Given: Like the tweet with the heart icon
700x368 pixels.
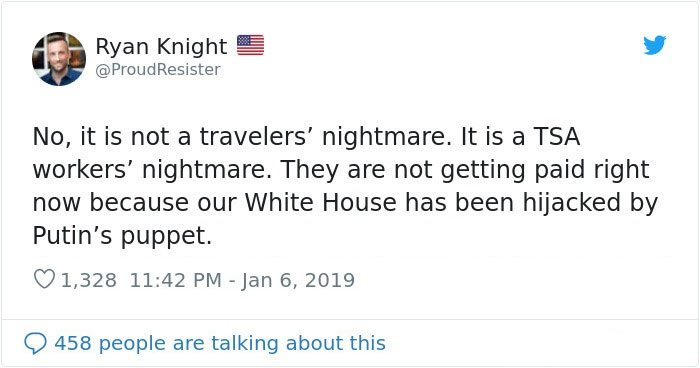Looking at the screenshot, I should [44, 280].
